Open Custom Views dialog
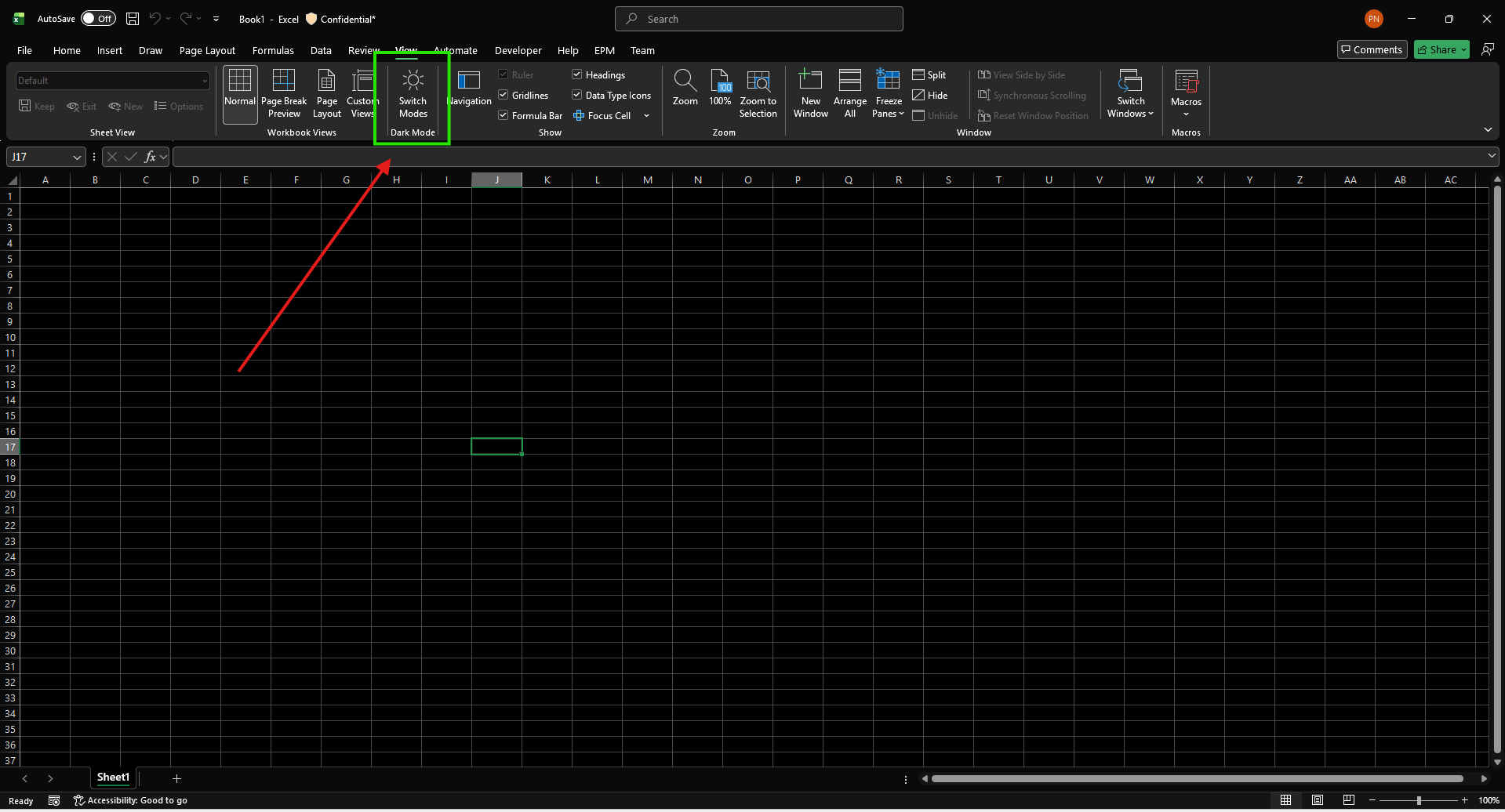Viewport: 1505px width, 812px height. (362, 95)
